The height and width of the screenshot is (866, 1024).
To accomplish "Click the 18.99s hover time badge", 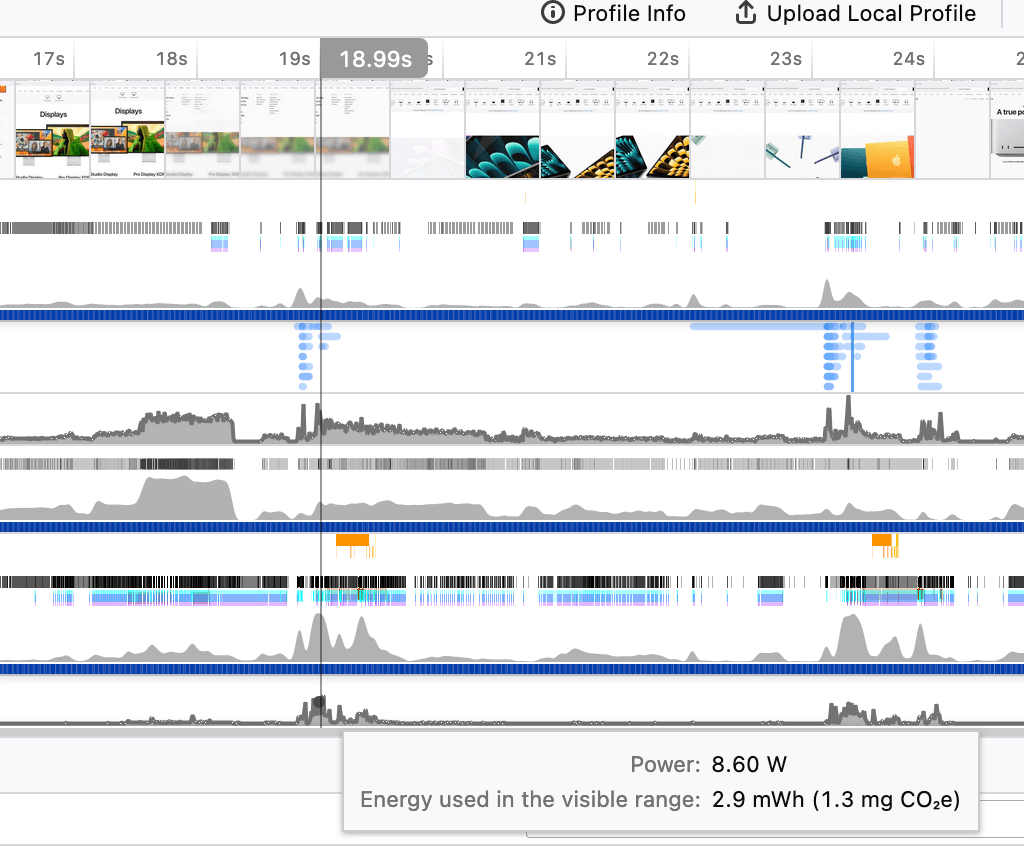I will pyautogui.click(x=375, y=59).
